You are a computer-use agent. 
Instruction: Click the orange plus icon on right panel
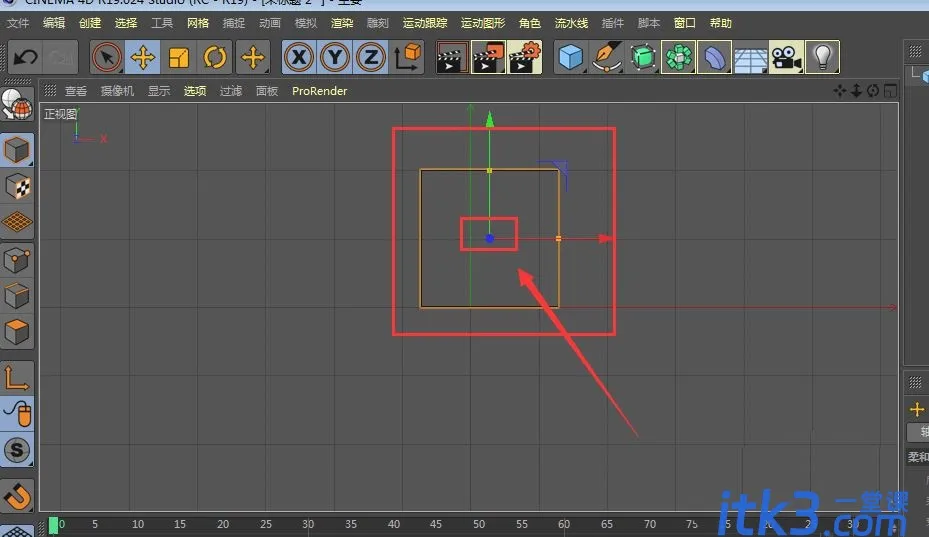917,409
